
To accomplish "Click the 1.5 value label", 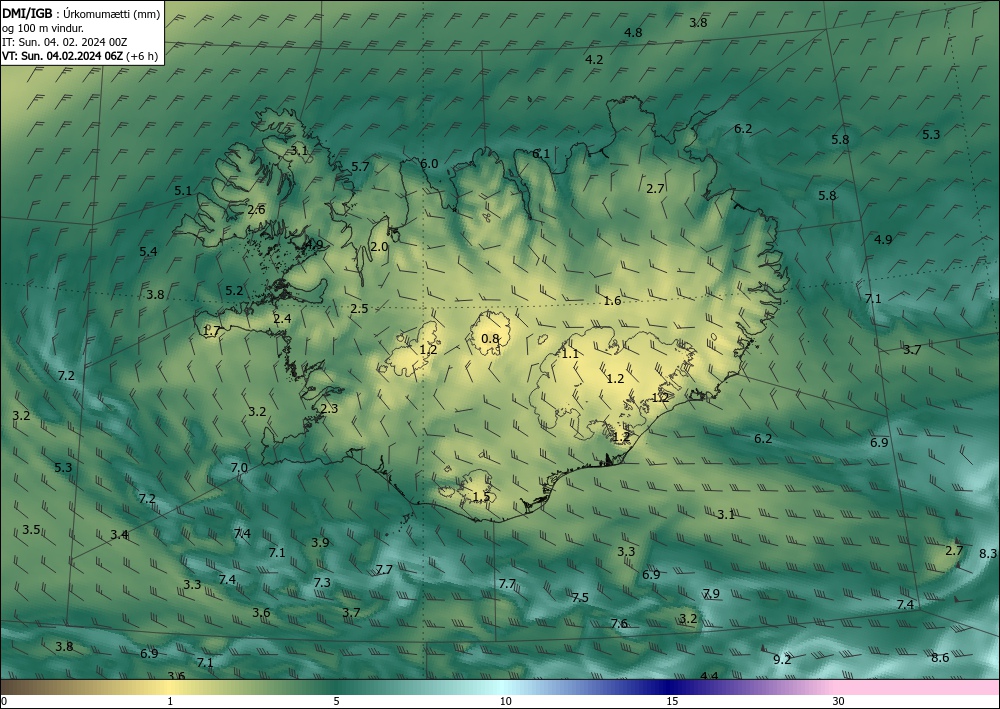I will coord(482,497).
